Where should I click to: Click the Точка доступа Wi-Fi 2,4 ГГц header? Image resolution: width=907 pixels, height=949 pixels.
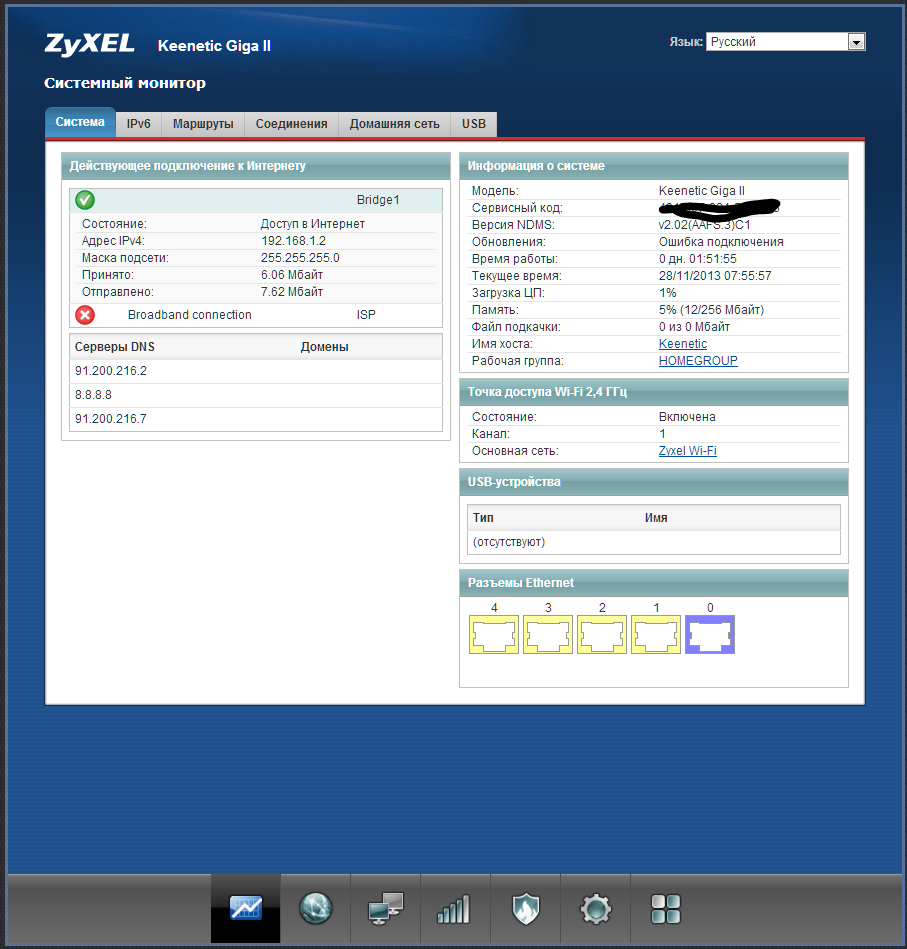pyautogui.click(x=653, y=392)
